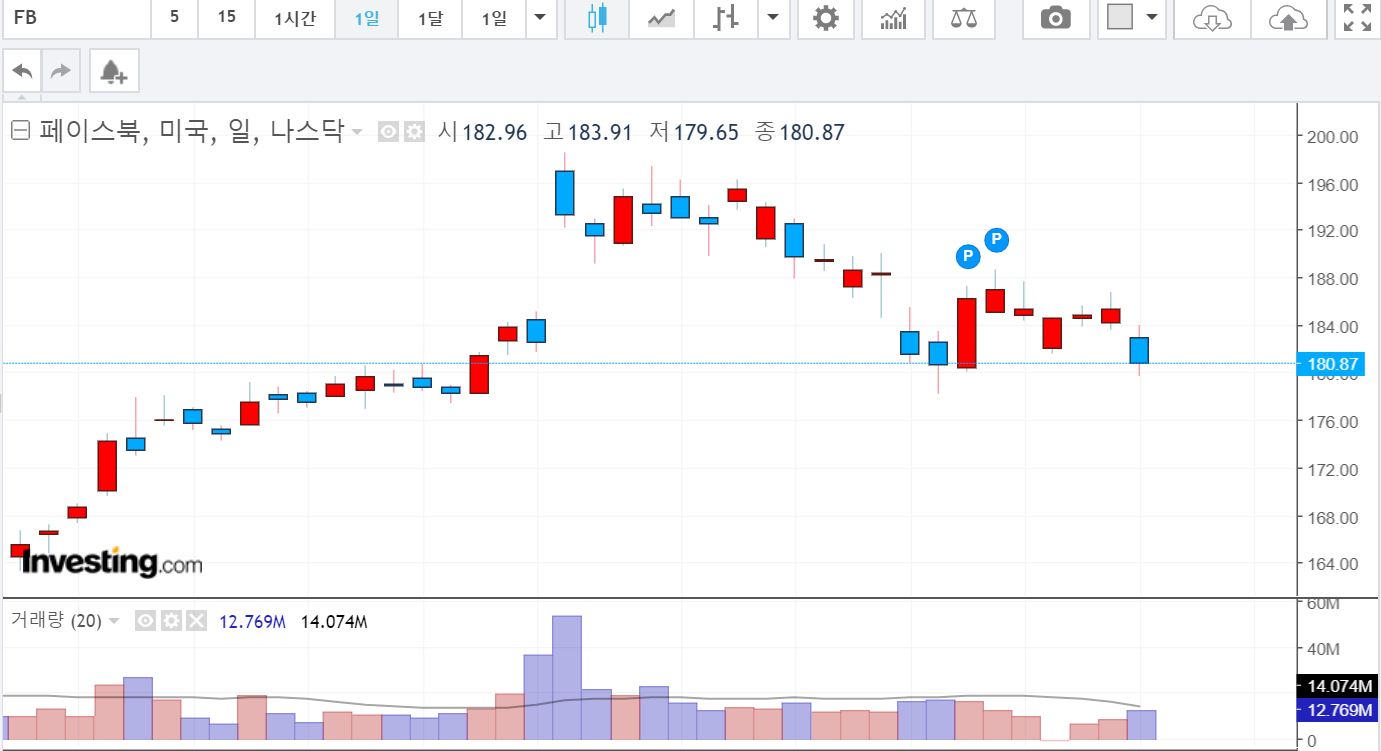Open 거래량 indicator settings gear
The image size is (1381, 751).
click(x=171, y=621)
